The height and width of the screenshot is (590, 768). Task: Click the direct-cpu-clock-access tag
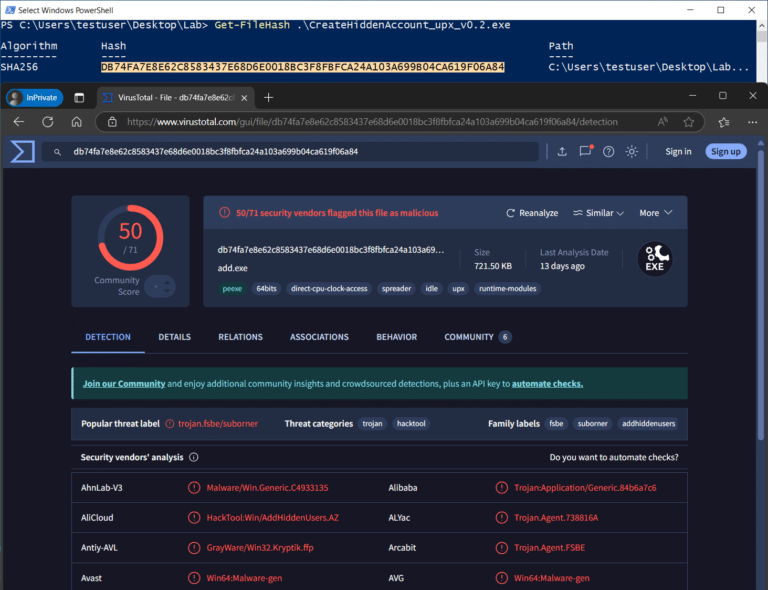coord(329,289)
